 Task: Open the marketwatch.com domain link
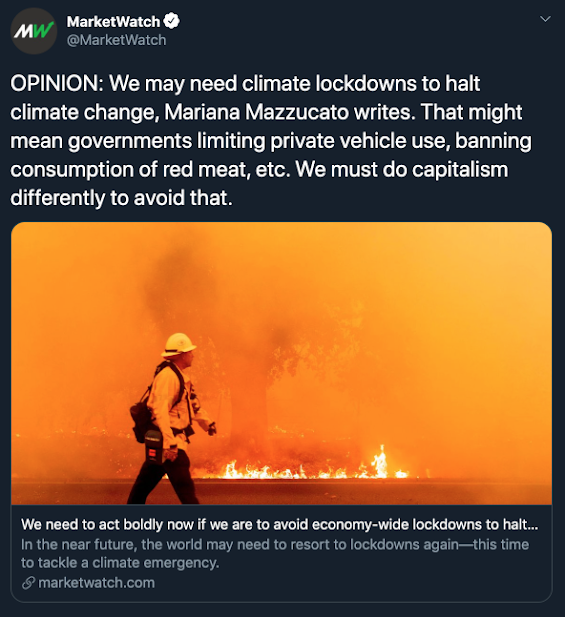click(x=96, y=583)
